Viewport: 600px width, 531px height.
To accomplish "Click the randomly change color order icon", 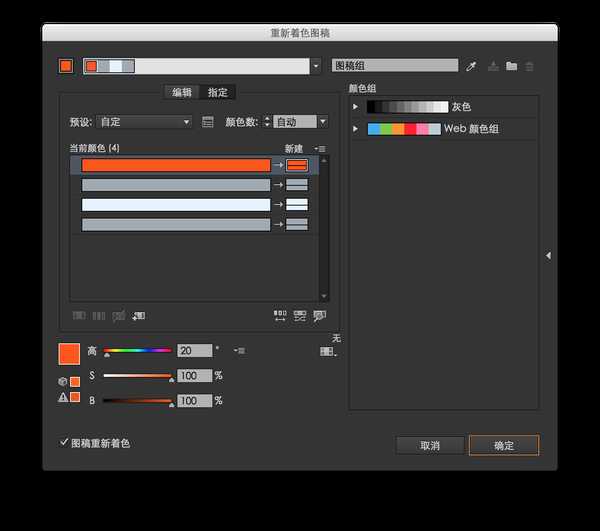I will point(280,316).
